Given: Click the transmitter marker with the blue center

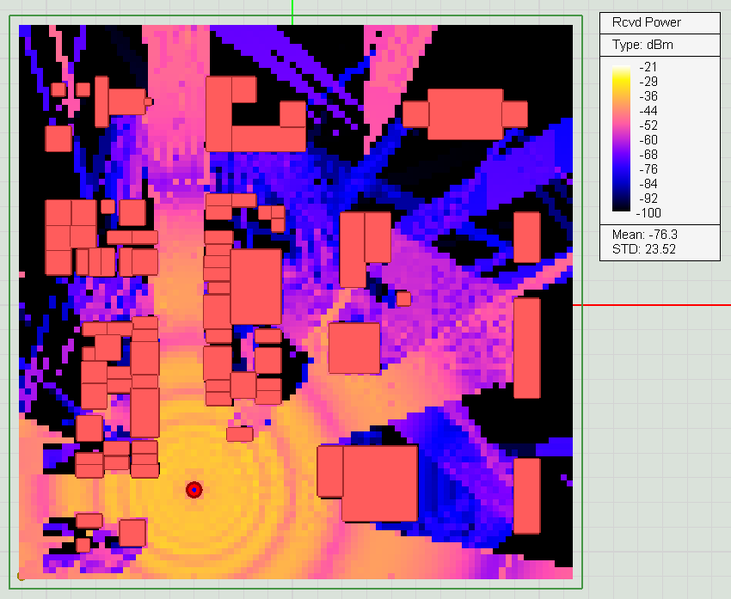Looking at the screenshot, I should point(194,489).
